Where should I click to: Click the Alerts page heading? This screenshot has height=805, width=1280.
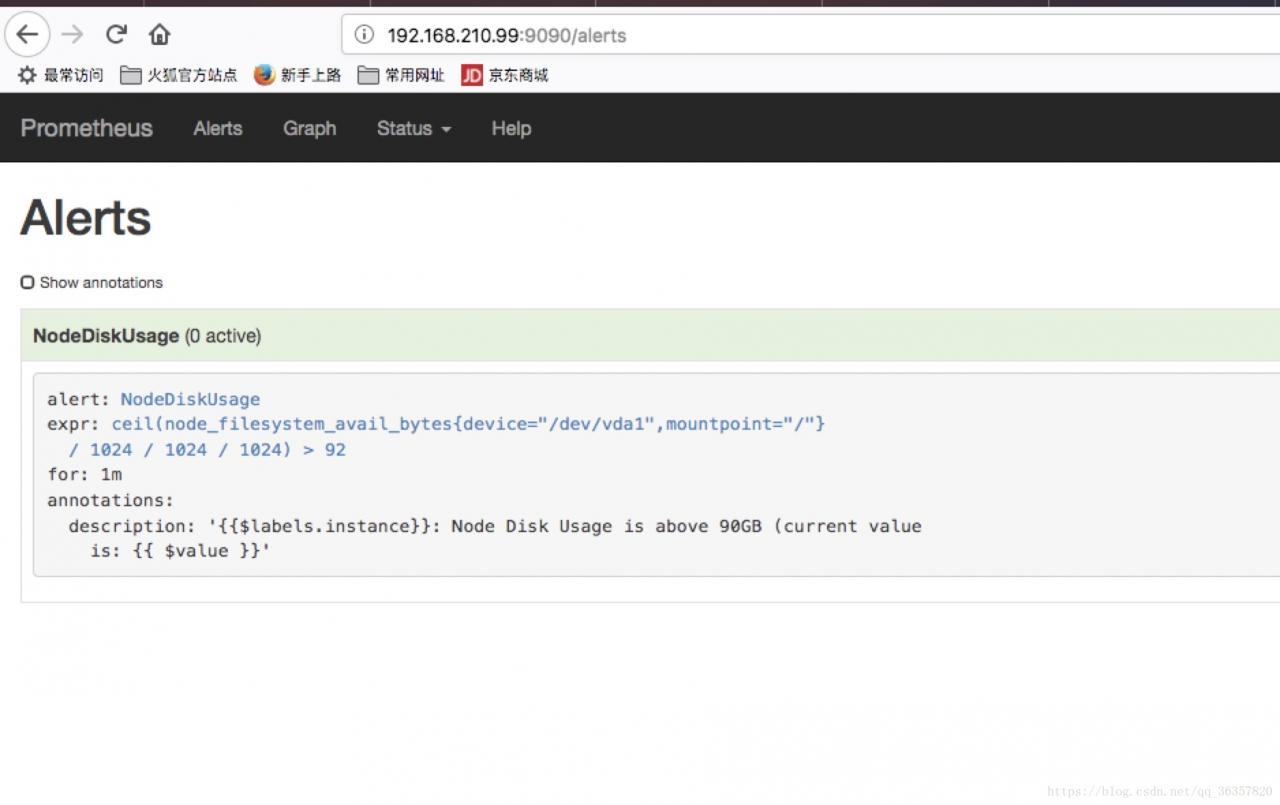point(86,217)
